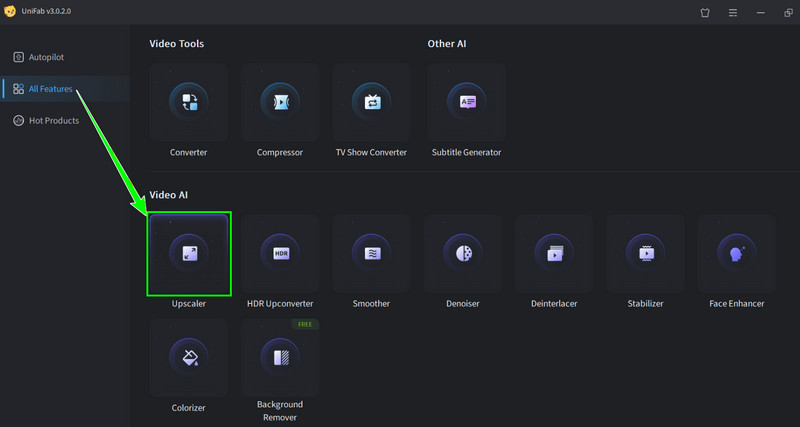The image size is (800, 427).
Task: Click the HDR Upconverter label
Action: click(280, 304)
